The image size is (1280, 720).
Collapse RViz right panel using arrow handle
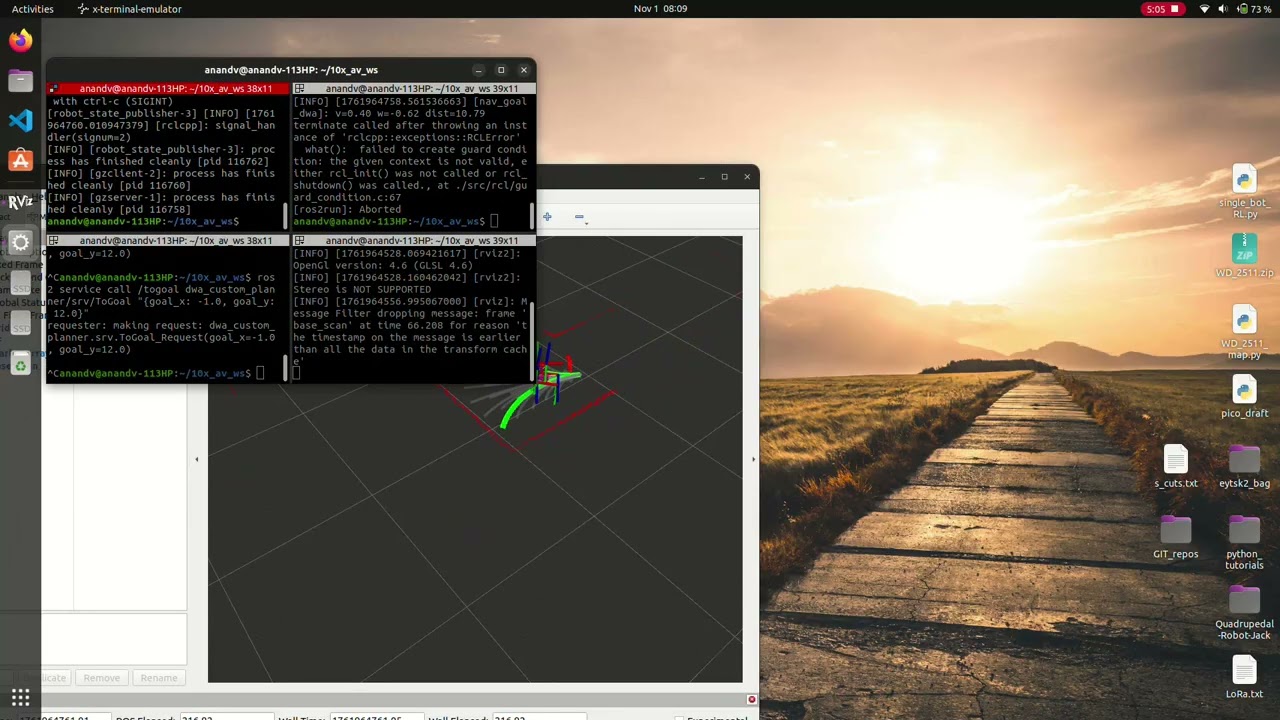coord(753,459)
